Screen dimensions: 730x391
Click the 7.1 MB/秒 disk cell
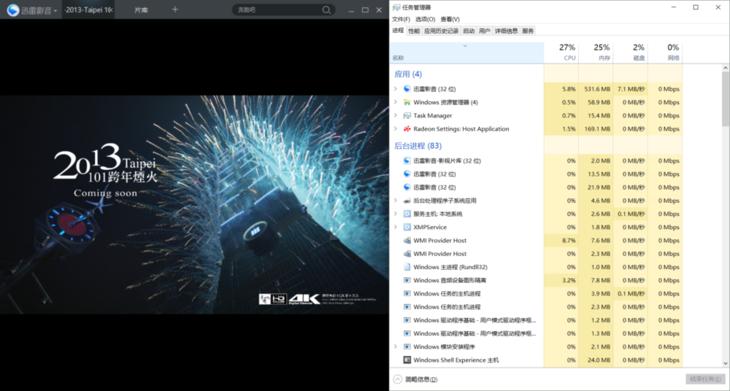(x=630, y=88)
